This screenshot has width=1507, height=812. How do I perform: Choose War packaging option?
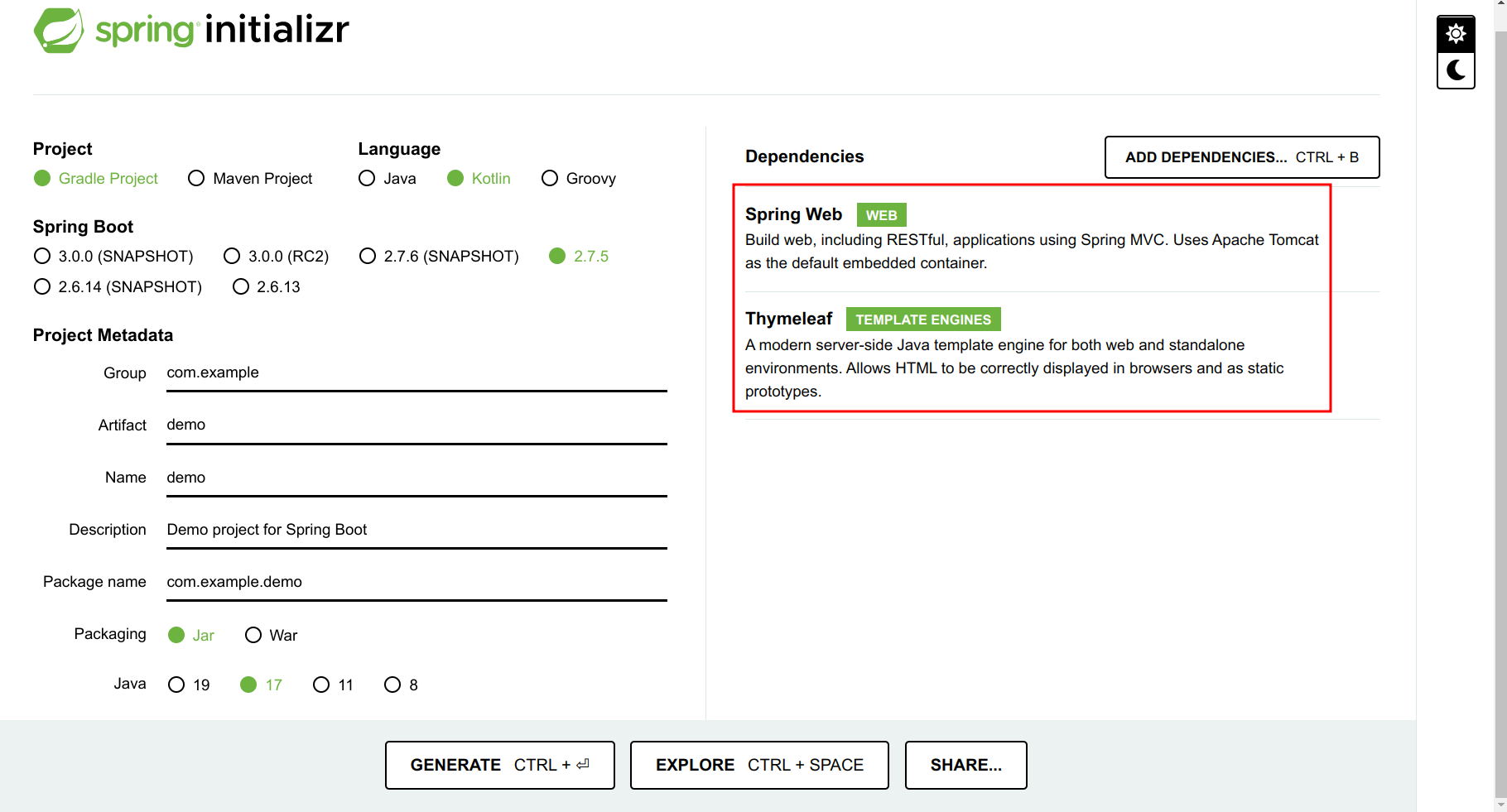coord(253,635)
